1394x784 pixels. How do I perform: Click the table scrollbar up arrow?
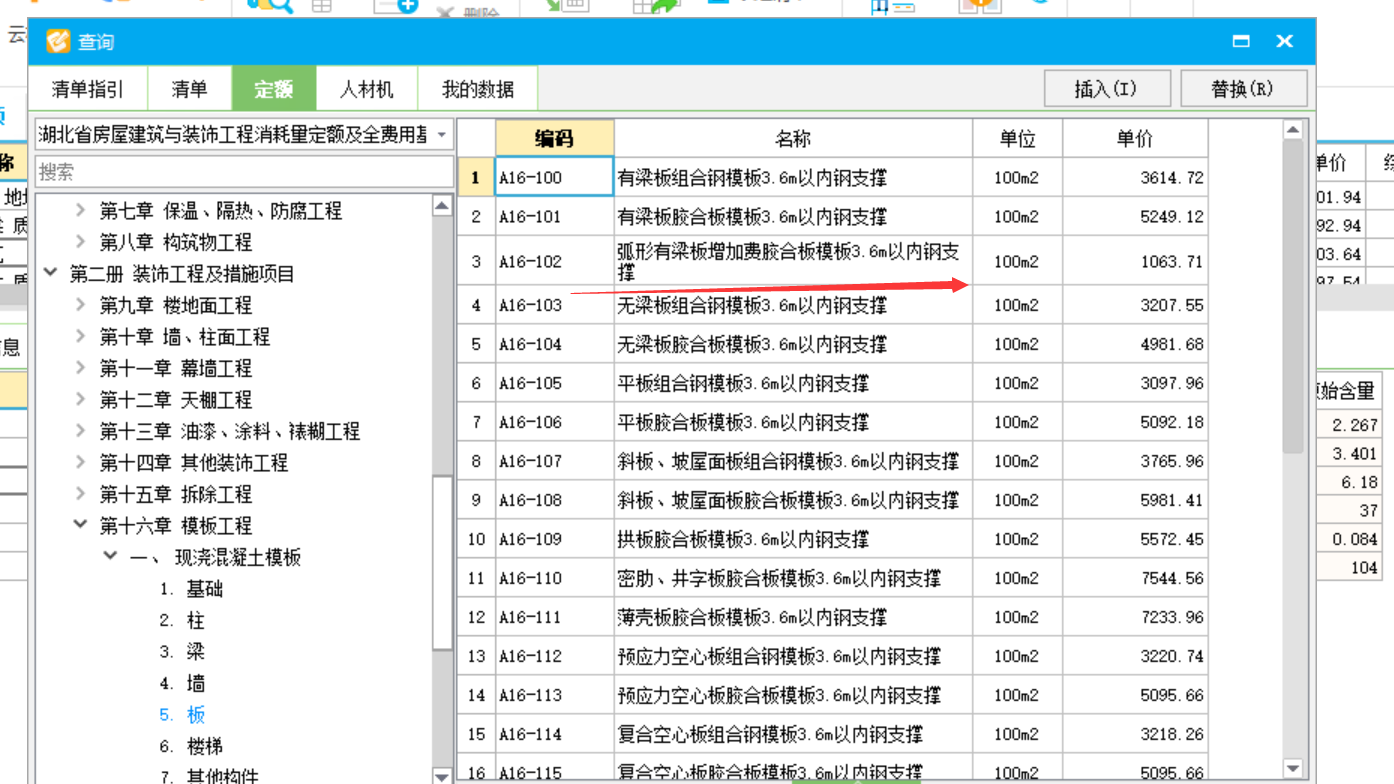pyautogui.click(x=1293, y=130)
